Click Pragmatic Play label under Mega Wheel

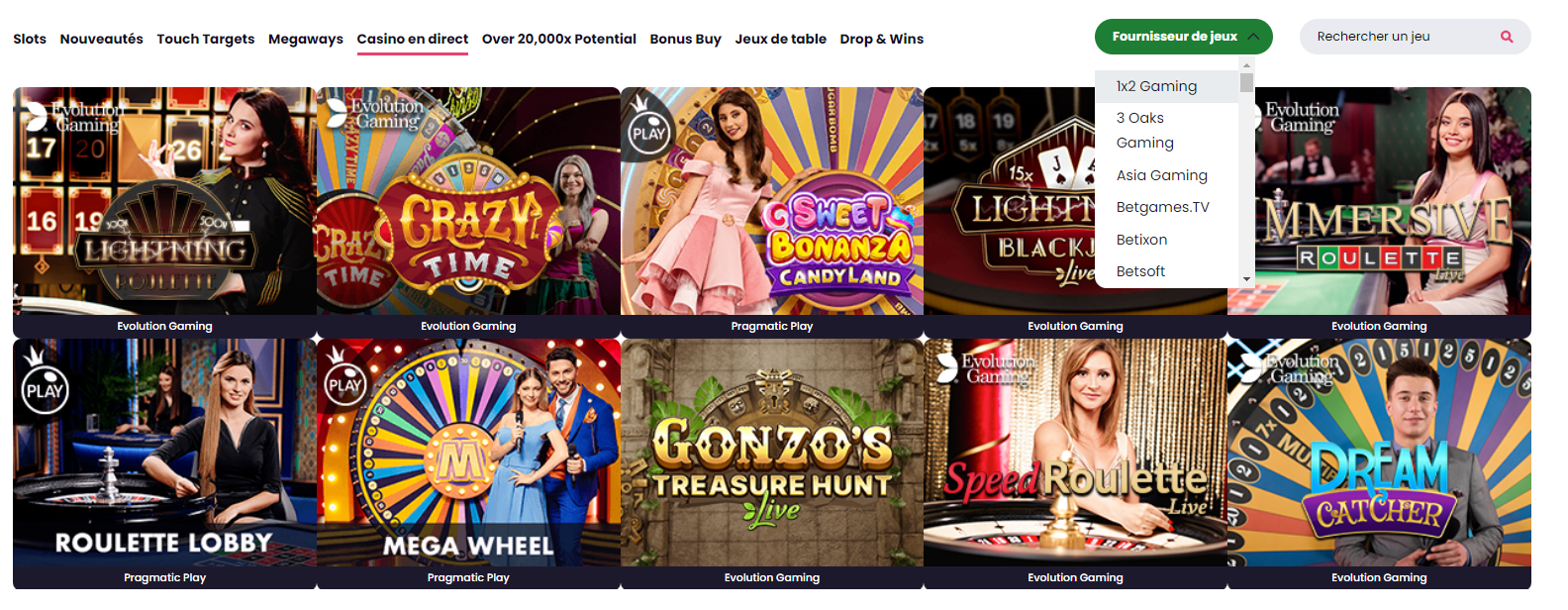468,577
